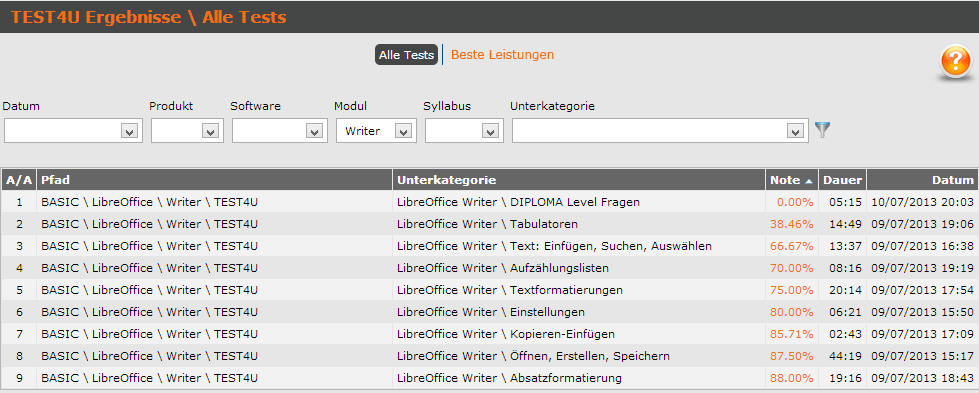
Task: Click the 75.00% note value
Action: click(792, 290)
